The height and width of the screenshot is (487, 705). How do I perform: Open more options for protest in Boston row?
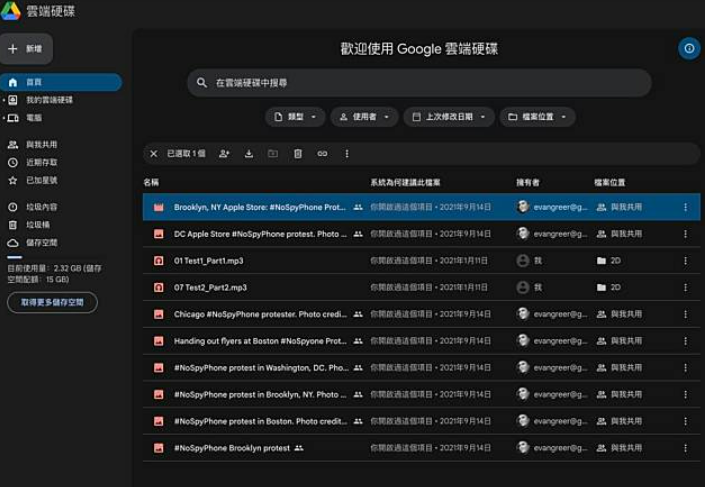click(x=685, y=421)
